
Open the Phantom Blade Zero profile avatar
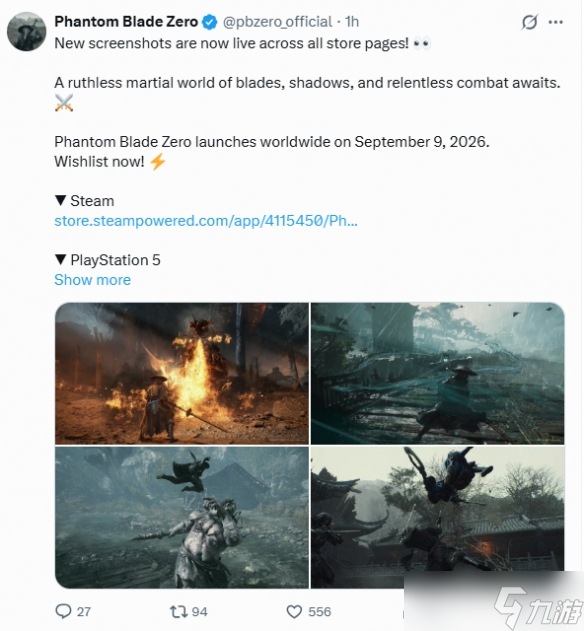27,32
